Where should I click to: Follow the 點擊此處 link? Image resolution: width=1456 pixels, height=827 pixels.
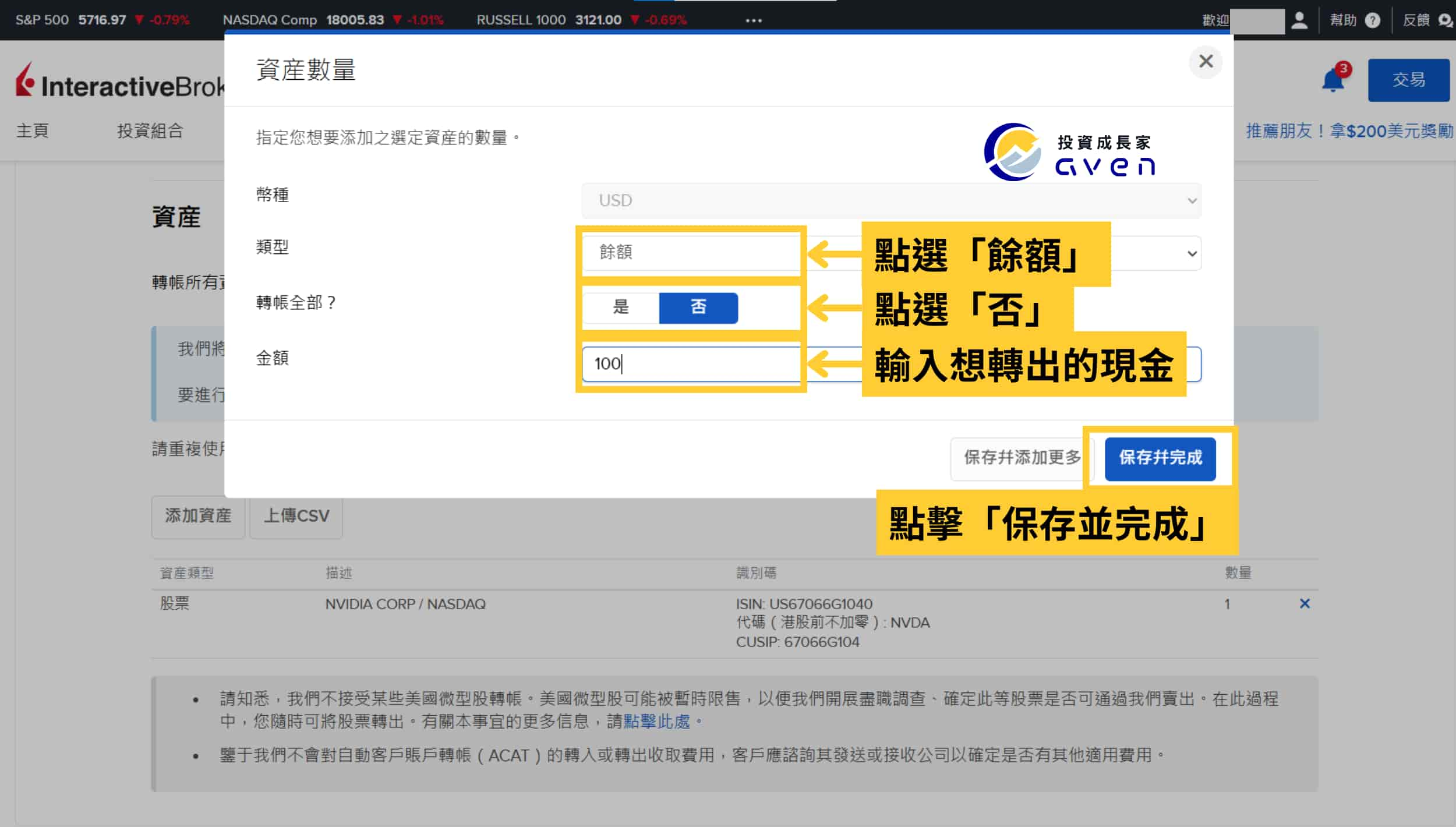pos(656,722)
